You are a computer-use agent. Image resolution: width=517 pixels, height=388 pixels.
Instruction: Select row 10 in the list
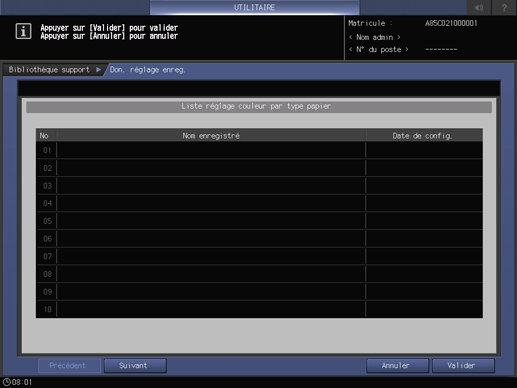259,309
